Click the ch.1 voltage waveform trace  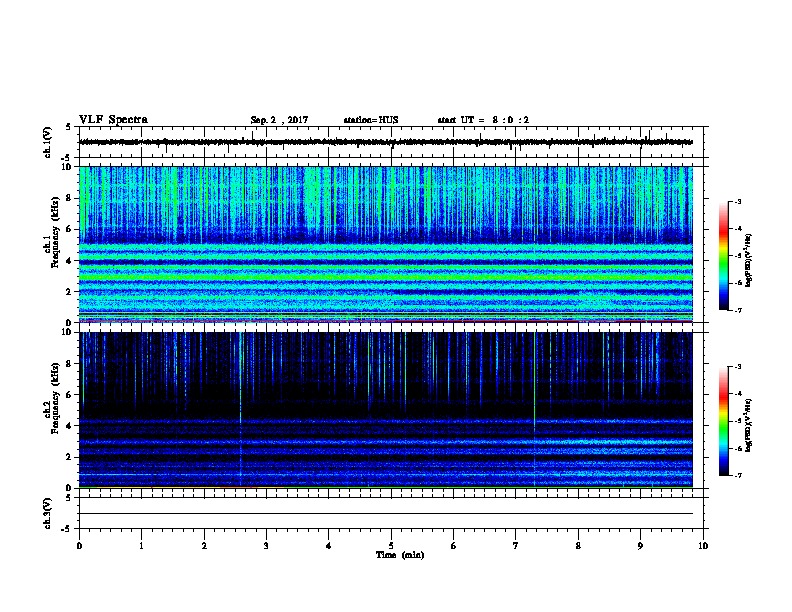tap(386, 142)
